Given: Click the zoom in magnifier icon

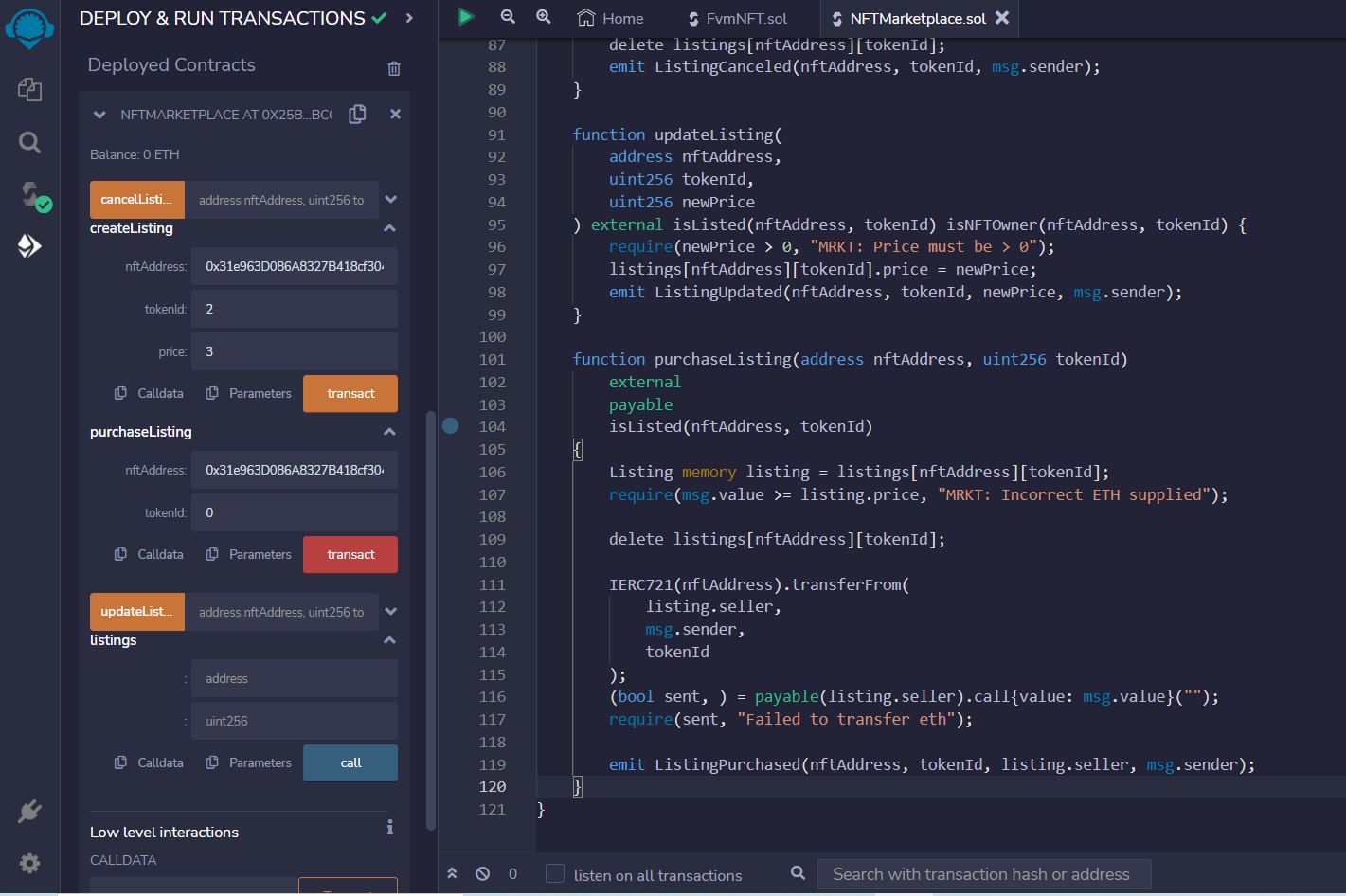Looking at the screenshot, I should 544,17.
